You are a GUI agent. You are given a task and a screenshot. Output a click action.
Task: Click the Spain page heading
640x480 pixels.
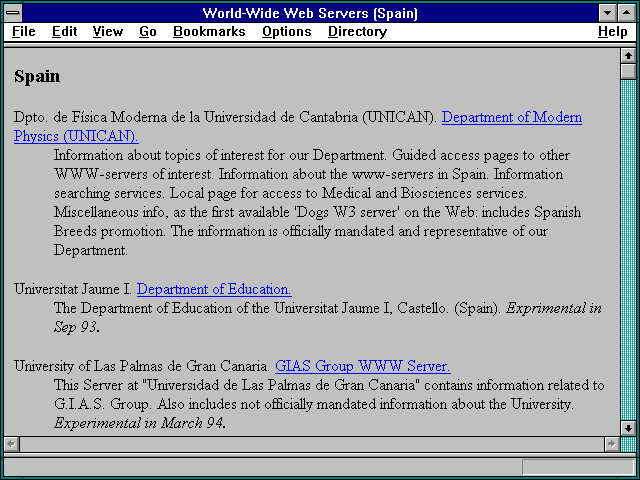[x=37, y=76]
